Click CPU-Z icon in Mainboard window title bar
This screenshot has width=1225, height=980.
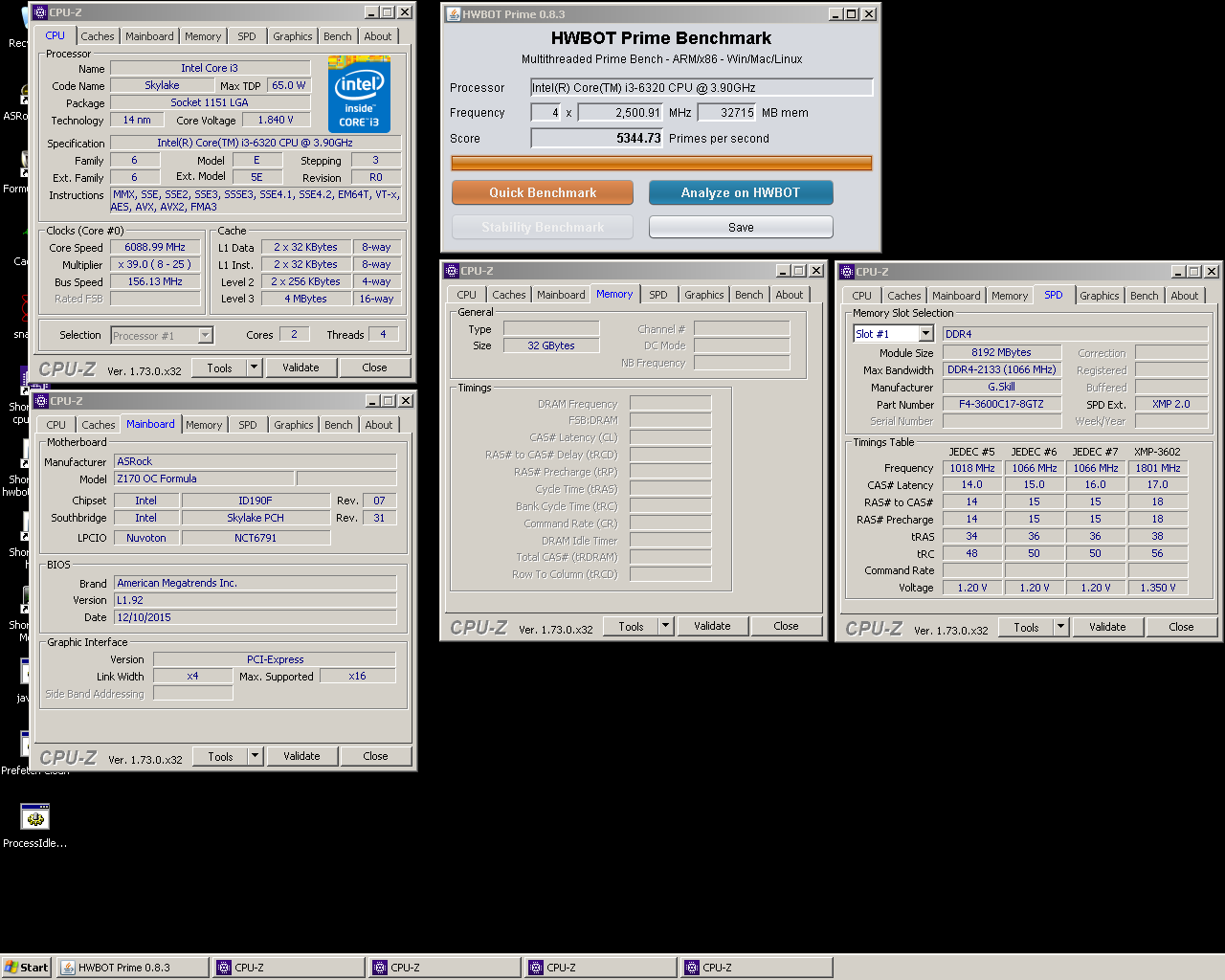41,401
